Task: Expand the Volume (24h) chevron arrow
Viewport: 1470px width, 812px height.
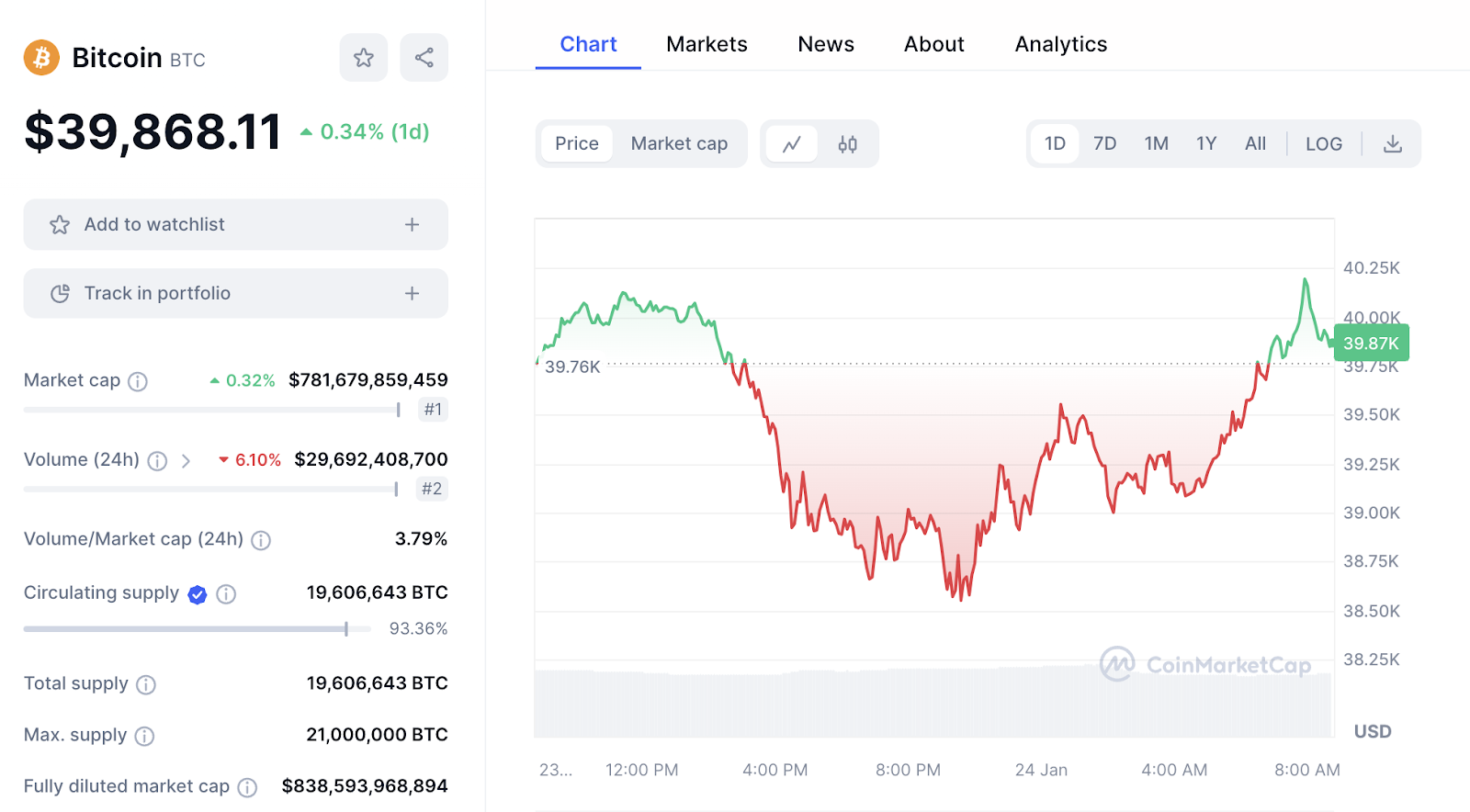Action: point(186,461)
